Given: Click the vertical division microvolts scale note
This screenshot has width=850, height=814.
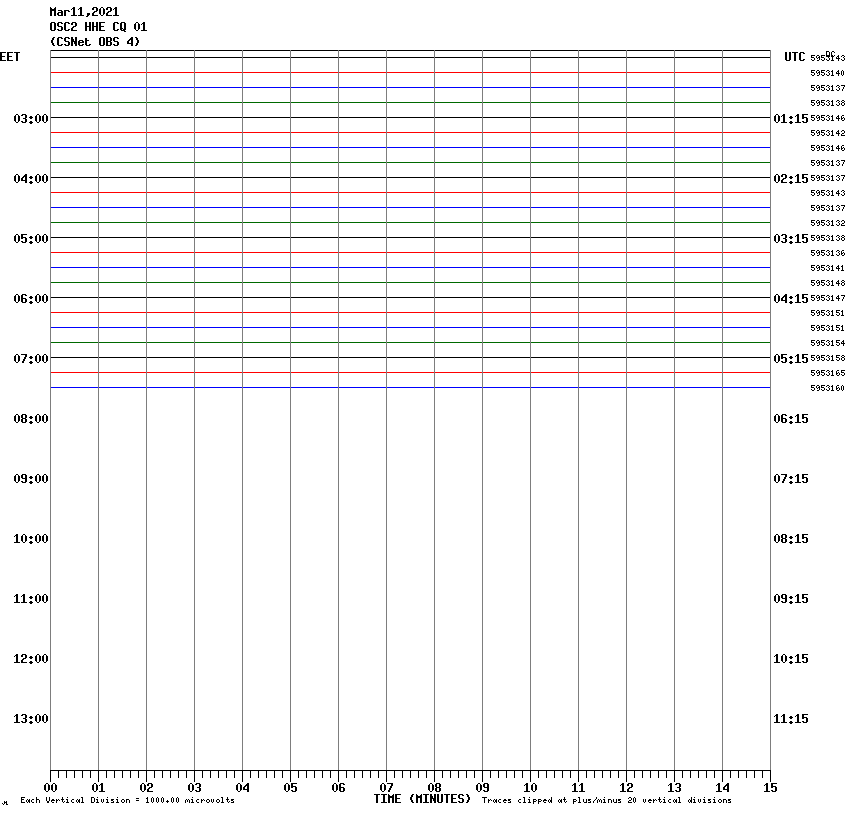Looking at the screenshot, I should (127, 801).
